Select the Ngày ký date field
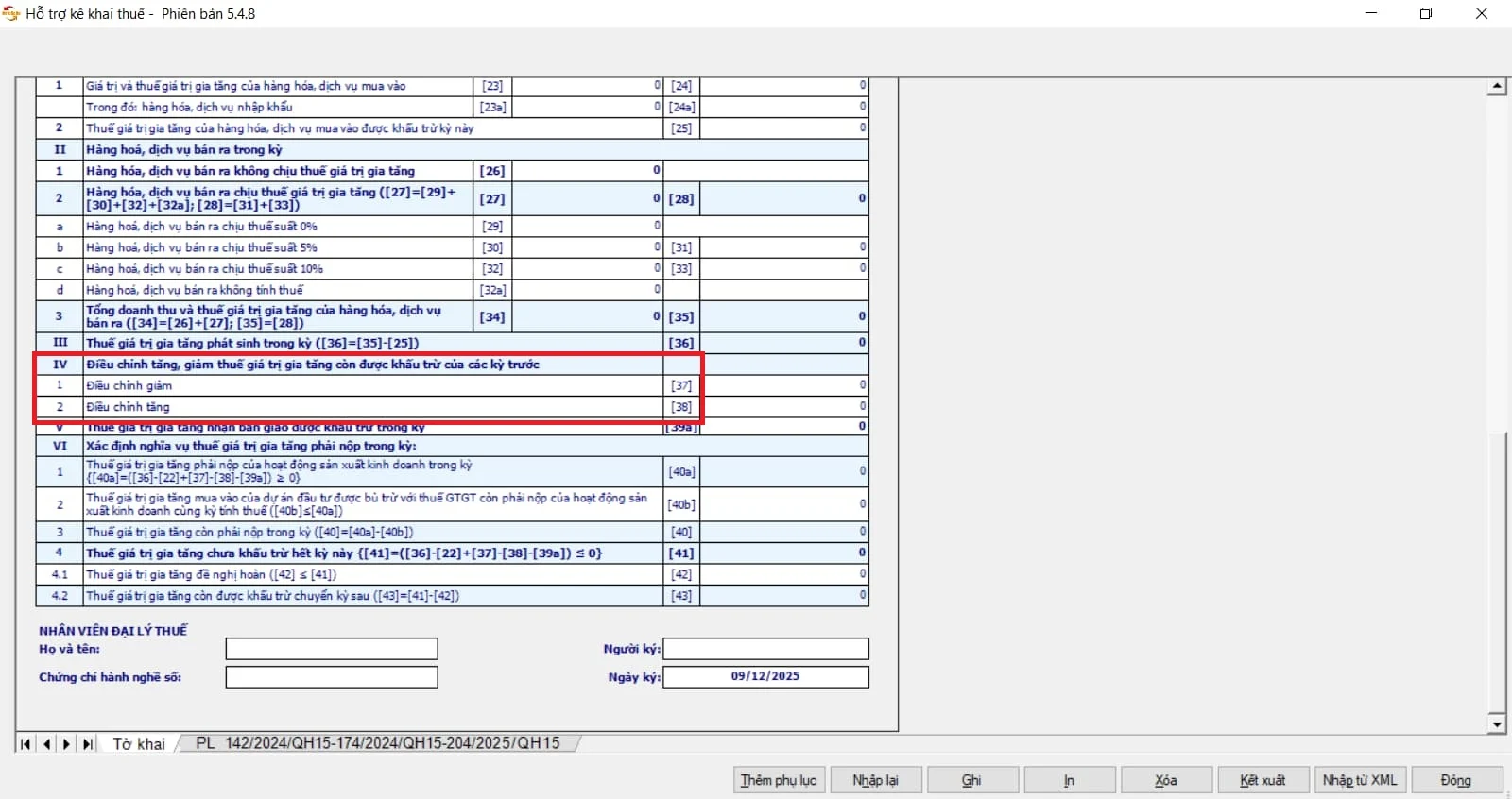Viewport: 1512px width, 799px height. click(766, 677)
